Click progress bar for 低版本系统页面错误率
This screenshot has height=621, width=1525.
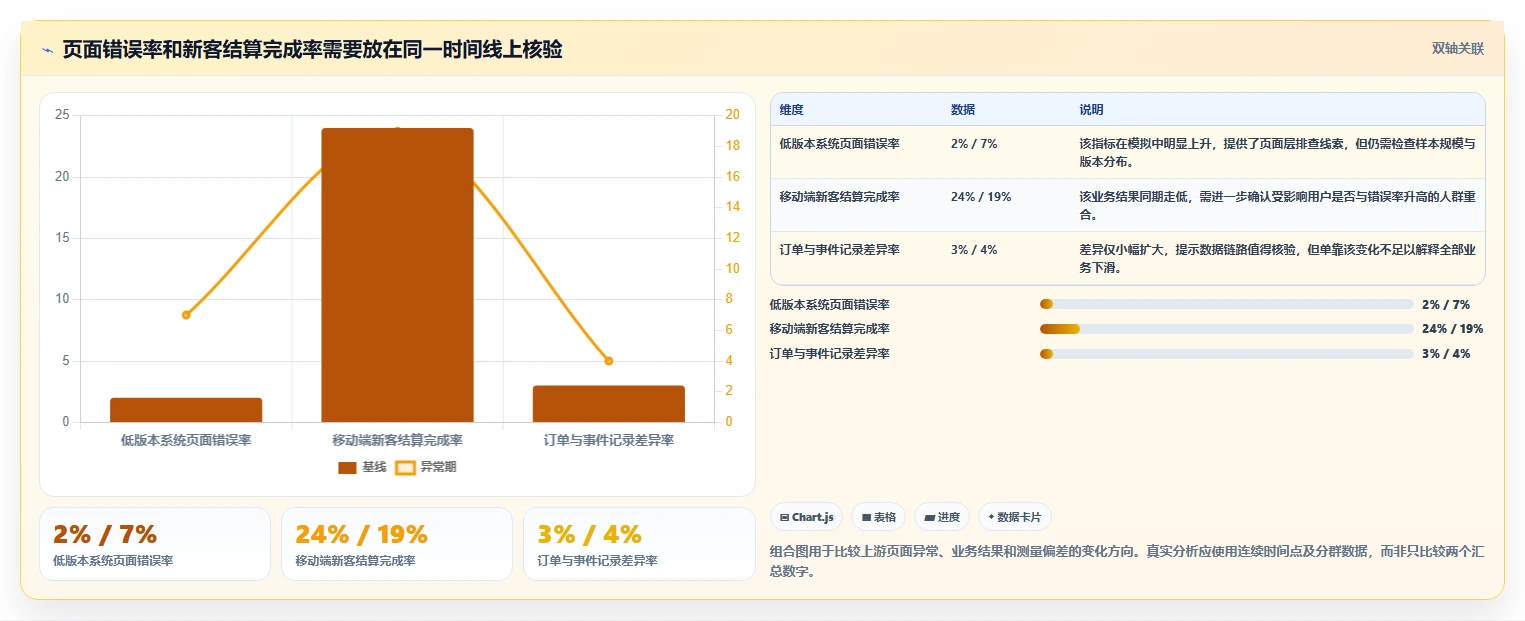click(1226, 304)
